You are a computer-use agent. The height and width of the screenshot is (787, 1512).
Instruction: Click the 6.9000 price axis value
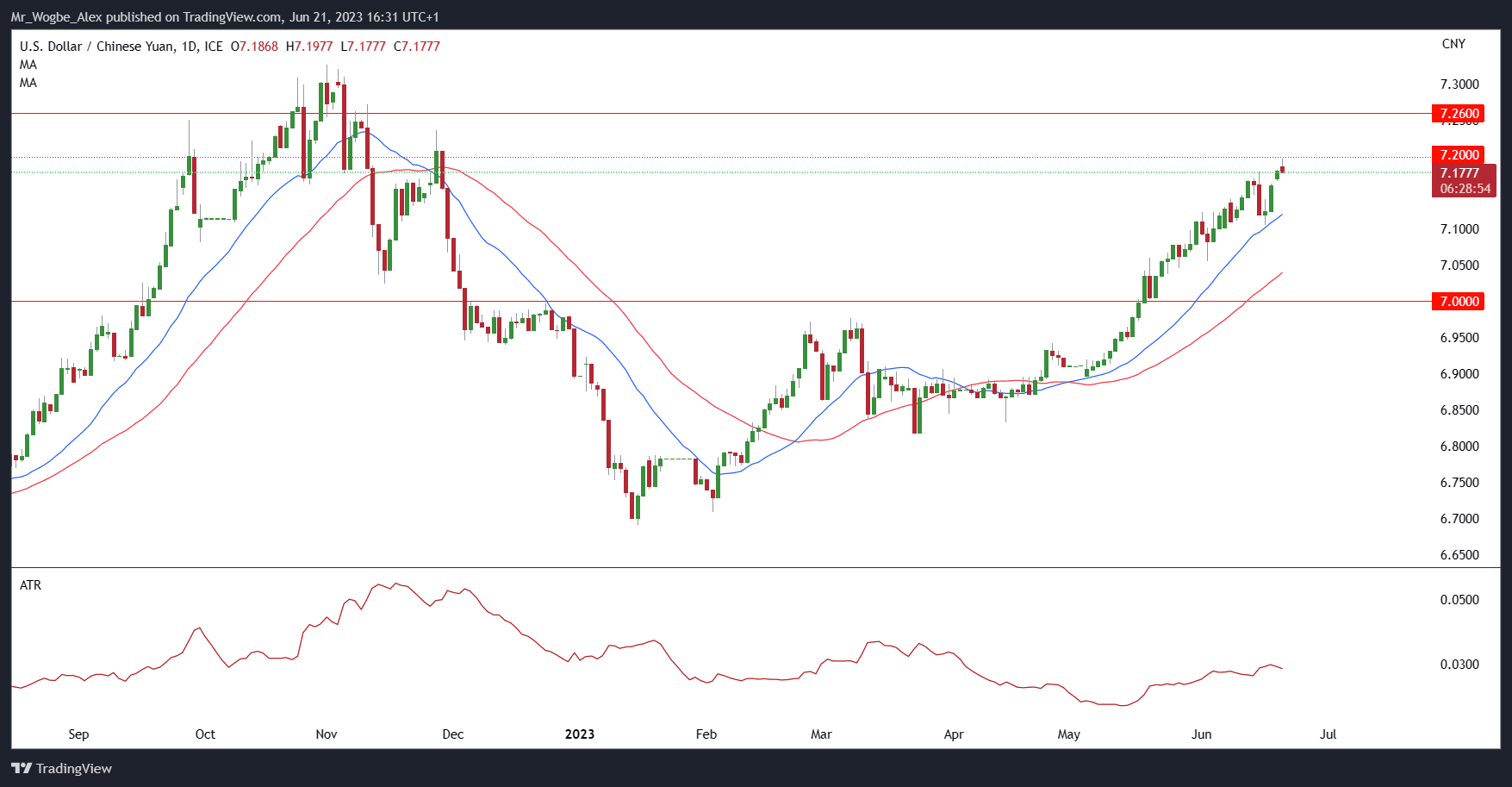pos(1459,374)
